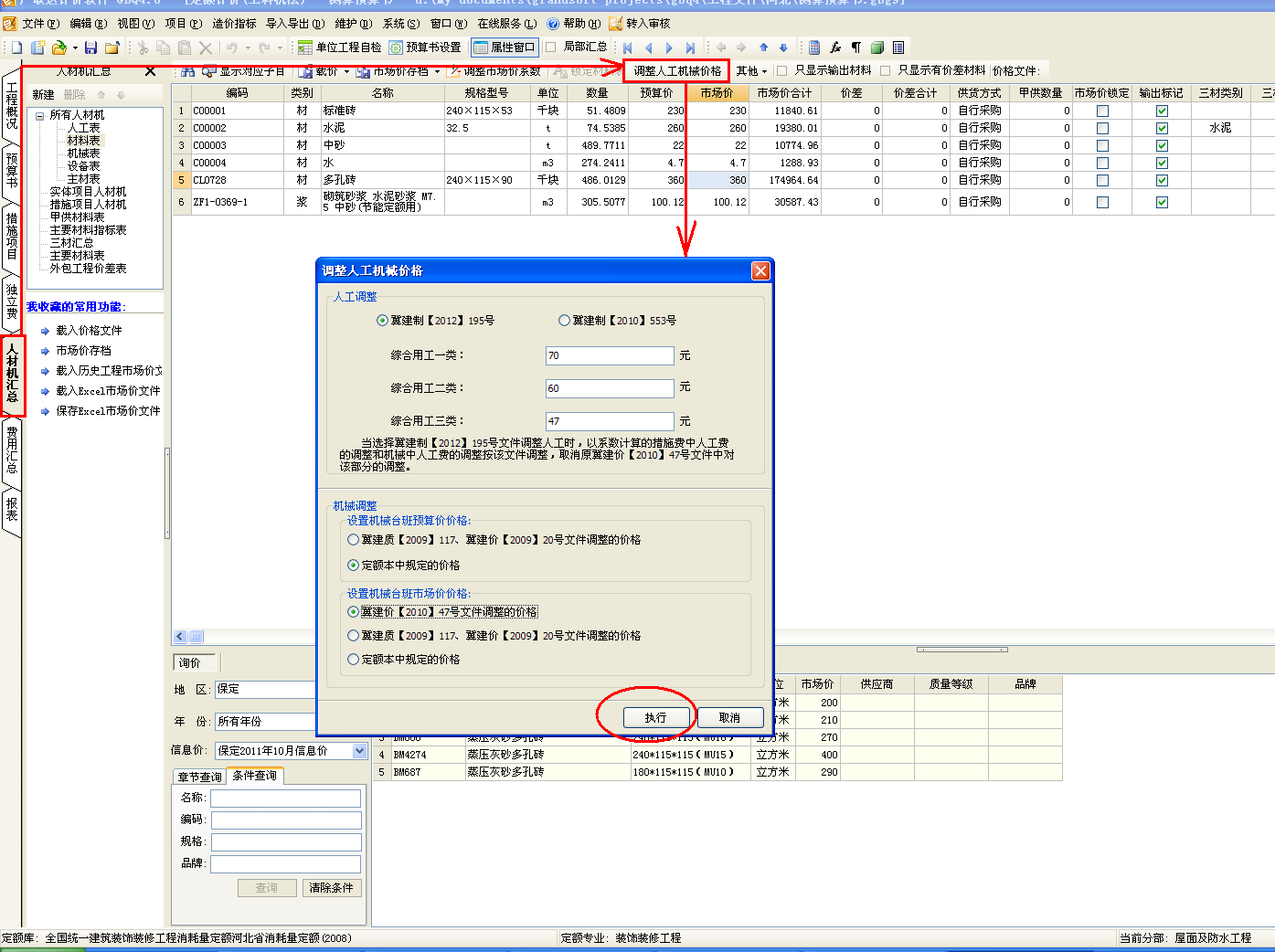This screenshot has width=1275, height=952.
Task: Click the binoculars find icon
Action: pos(188,71)
